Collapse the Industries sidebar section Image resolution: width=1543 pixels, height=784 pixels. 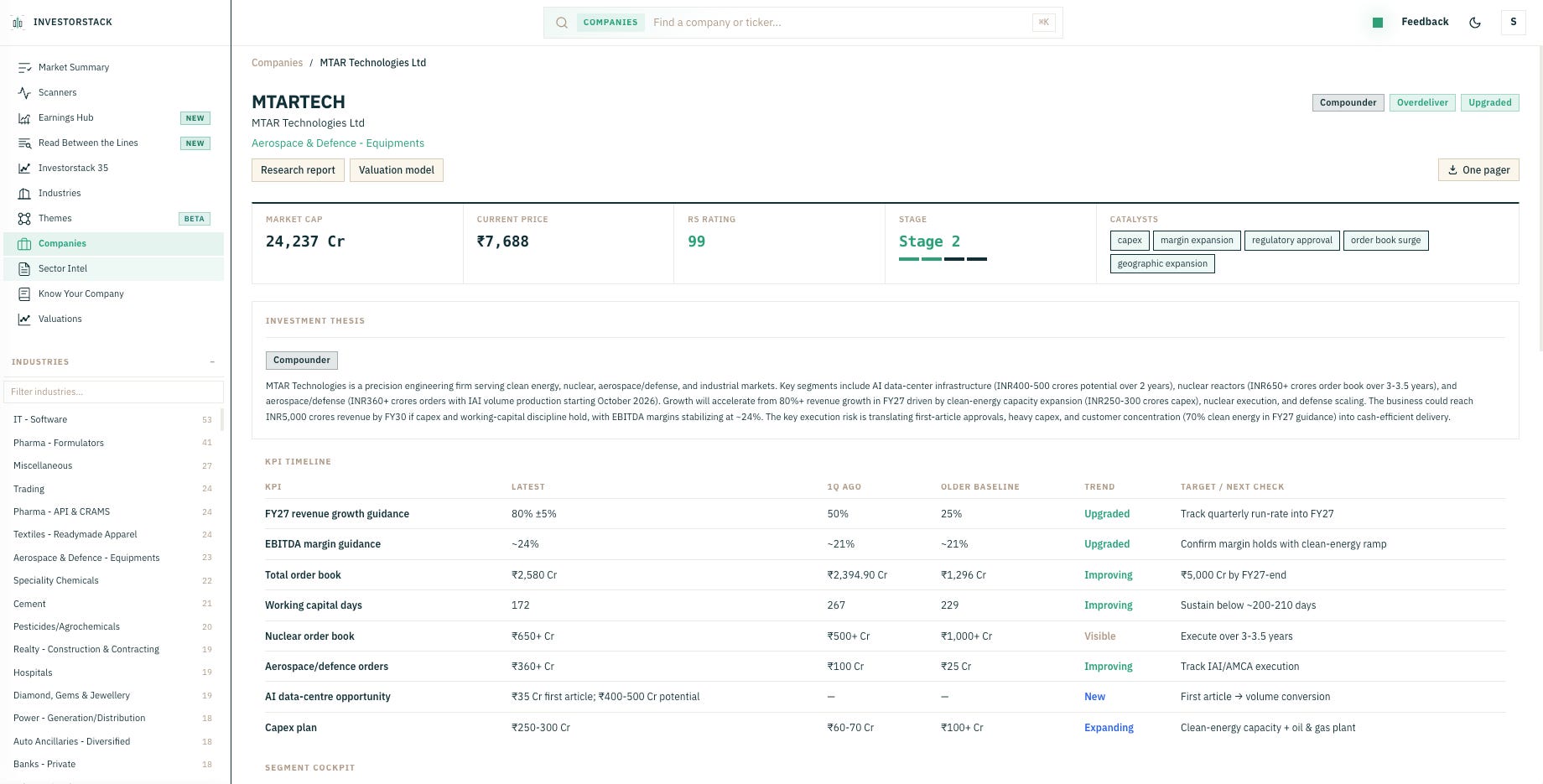click(212, 362)
